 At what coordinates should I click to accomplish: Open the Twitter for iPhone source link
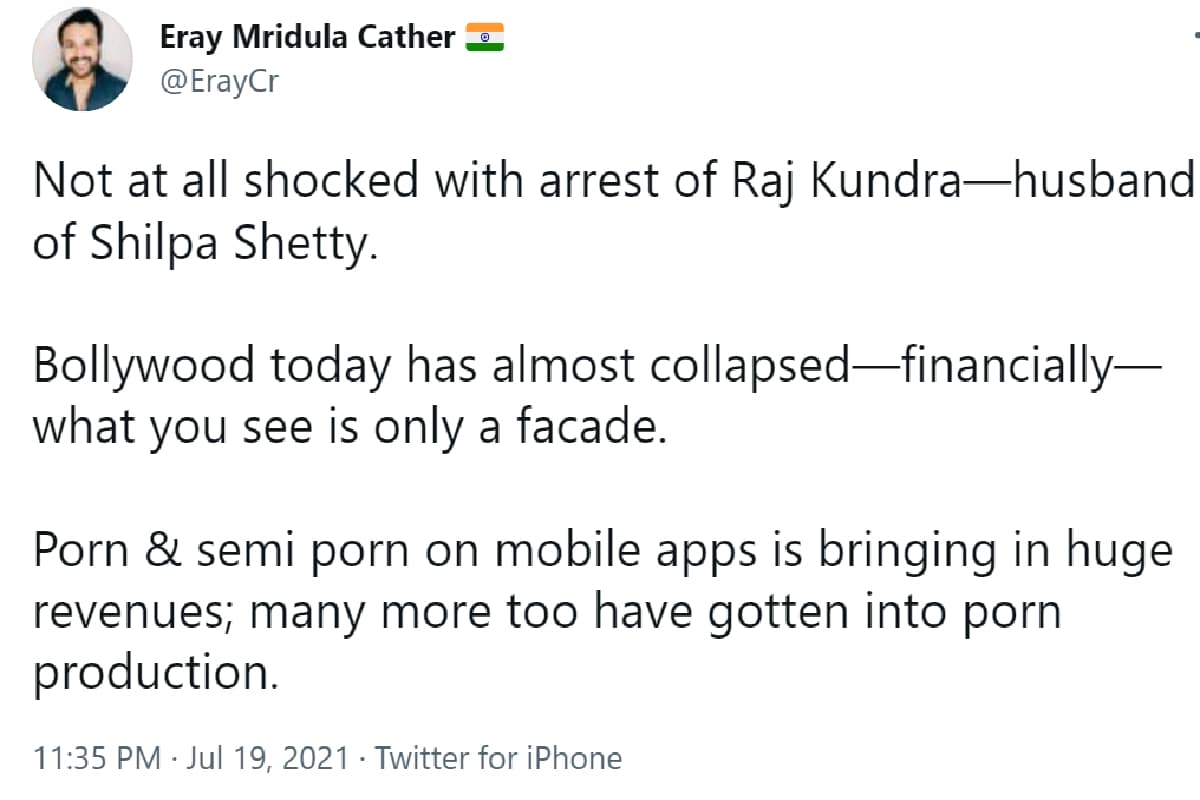coord(498,758)
